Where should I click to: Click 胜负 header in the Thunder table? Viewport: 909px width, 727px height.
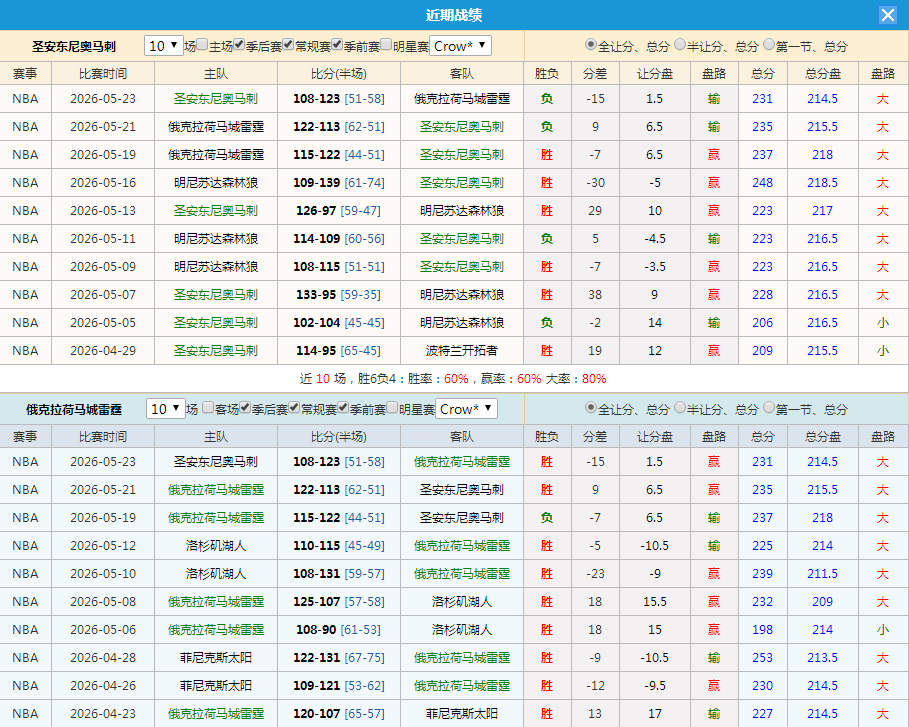(x=547, y=437)
